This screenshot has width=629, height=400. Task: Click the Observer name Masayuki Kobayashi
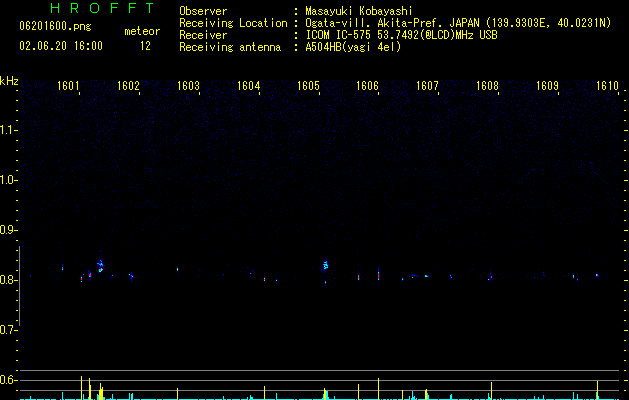click(359, 11)
